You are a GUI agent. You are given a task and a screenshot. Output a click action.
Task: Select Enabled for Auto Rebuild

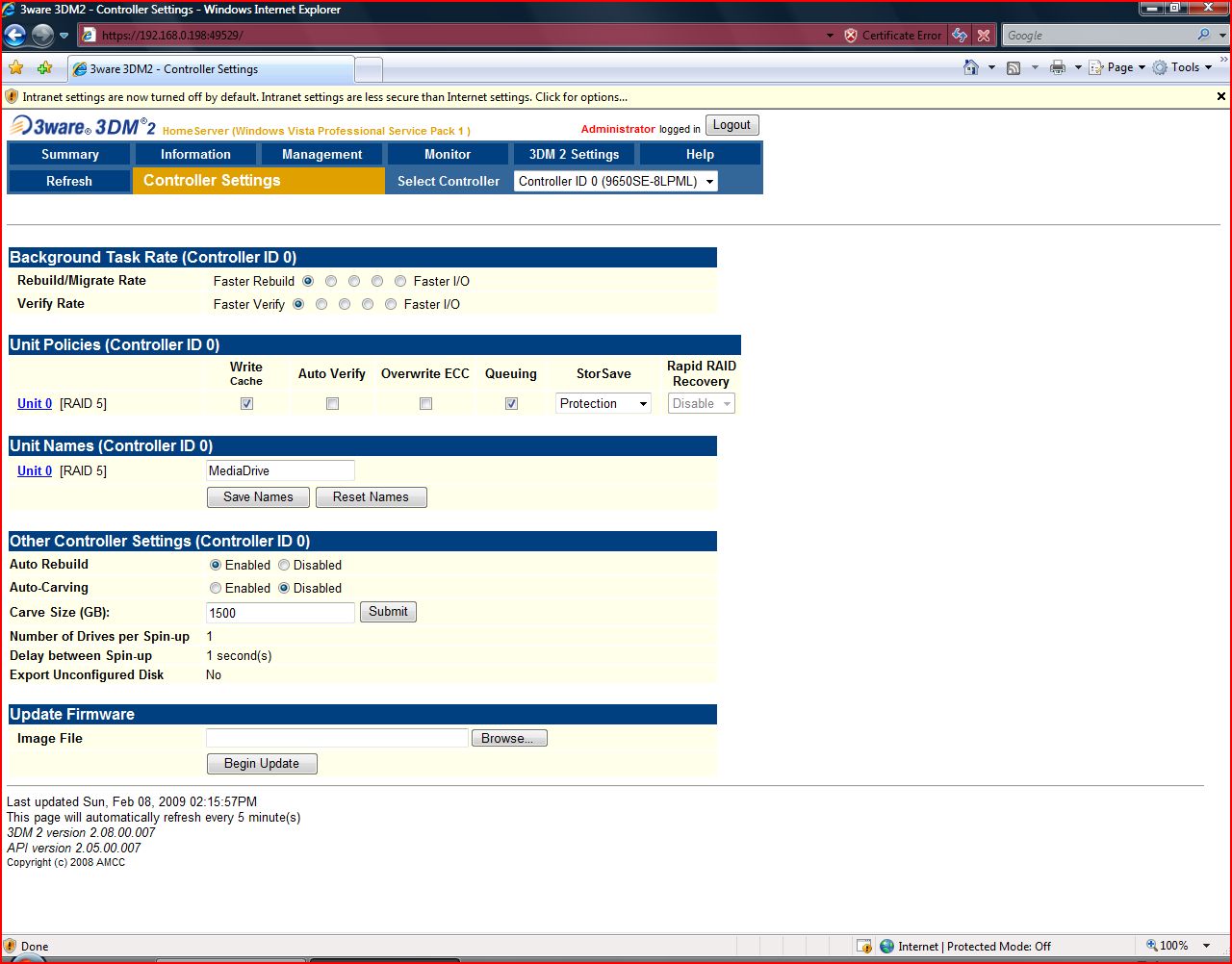(216, 565)
